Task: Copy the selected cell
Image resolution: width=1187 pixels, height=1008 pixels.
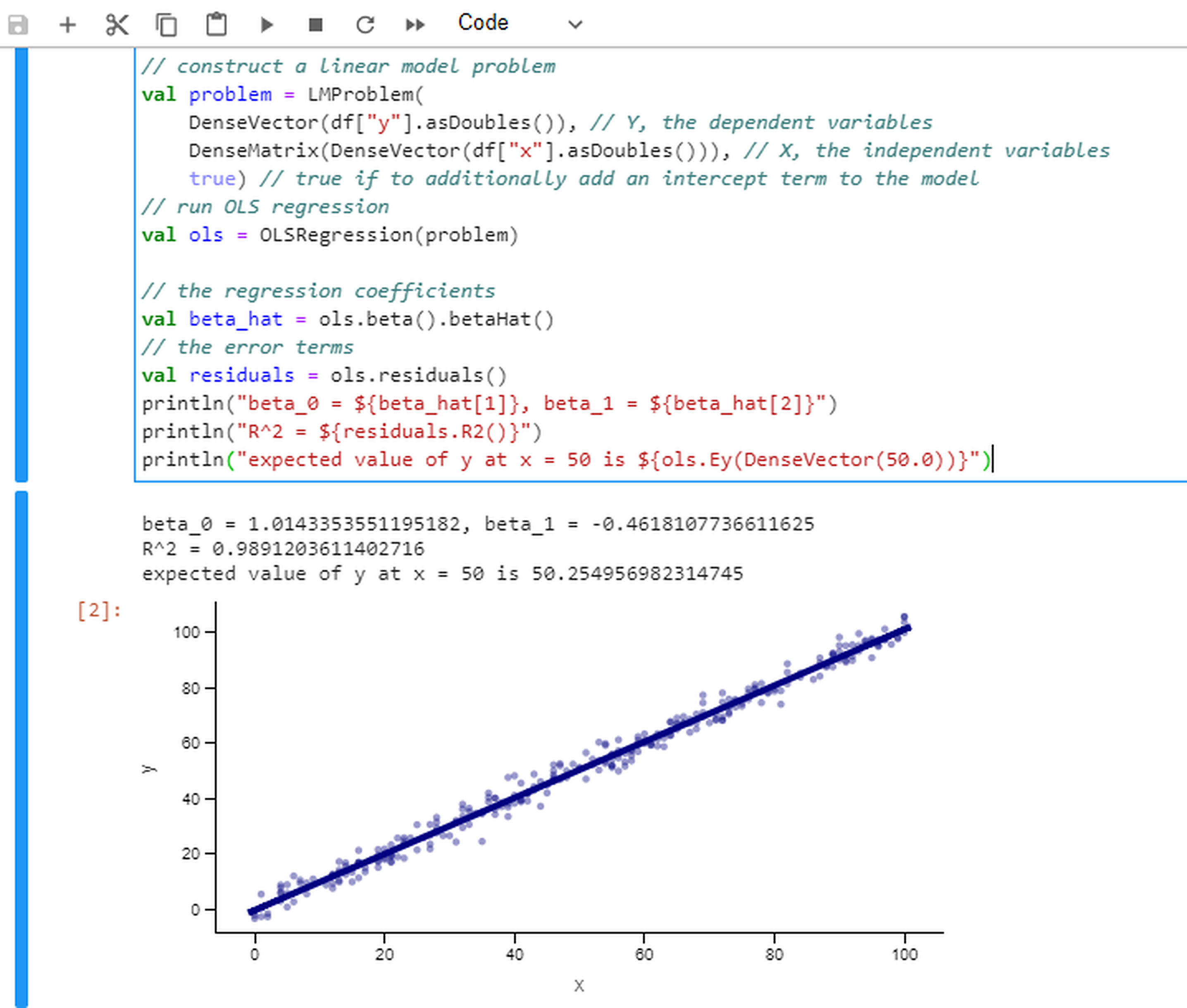Action: coord(167,24)
